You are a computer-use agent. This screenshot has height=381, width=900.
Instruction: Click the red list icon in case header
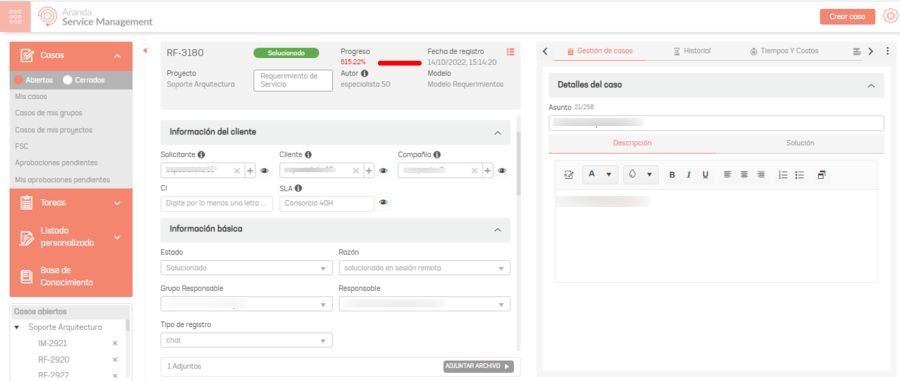(510, 52)
